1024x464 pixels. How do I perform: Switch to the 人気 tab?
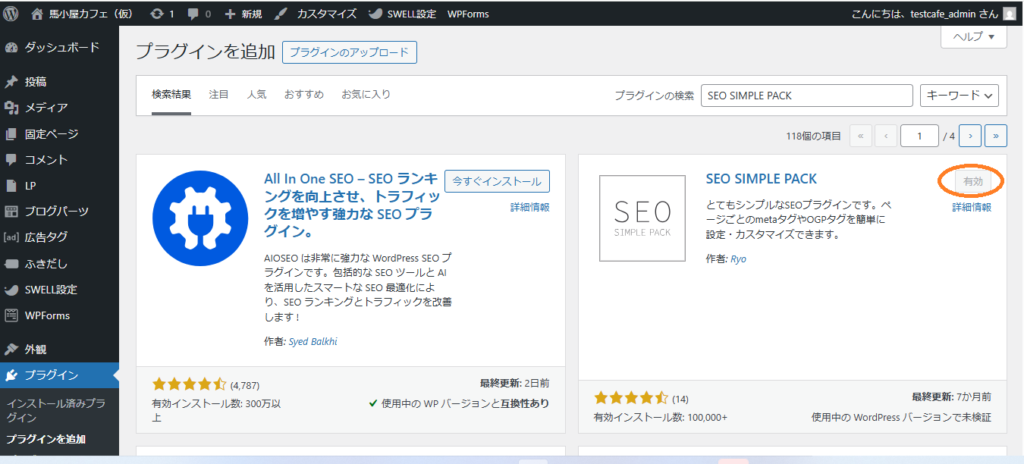[x=257, y=94]
